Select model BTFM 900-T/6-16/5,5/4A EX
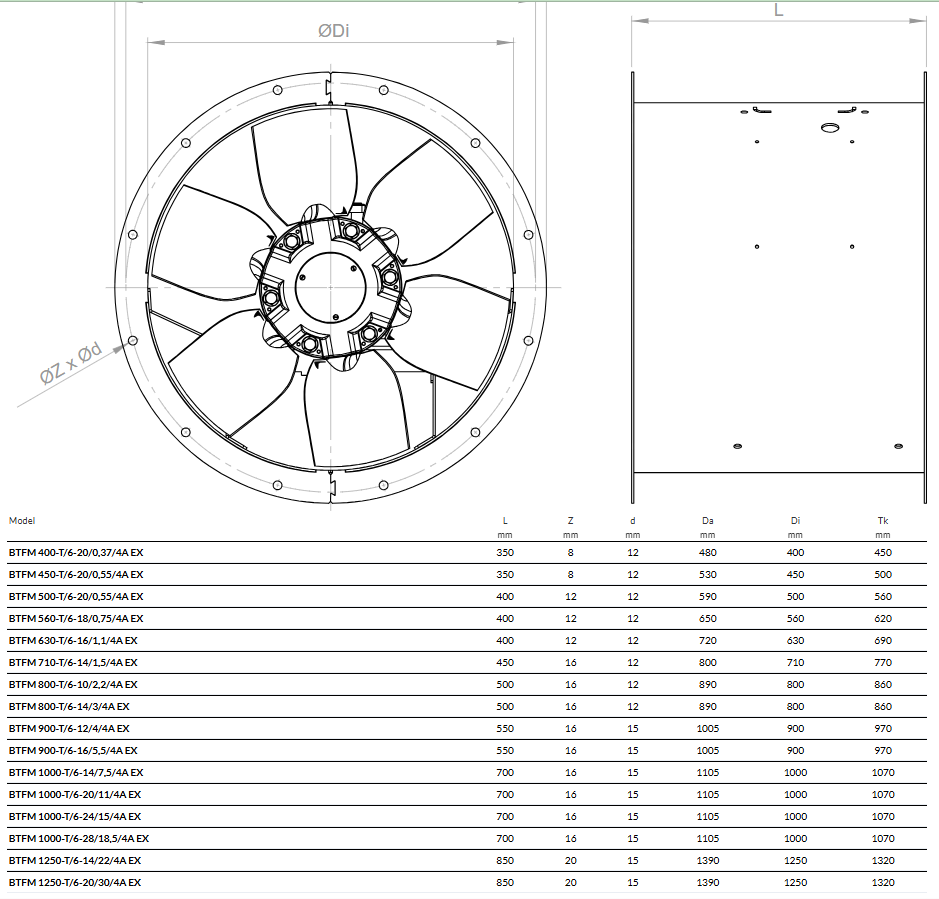This screenshot has width=939, height=899. tap(73, 750)
